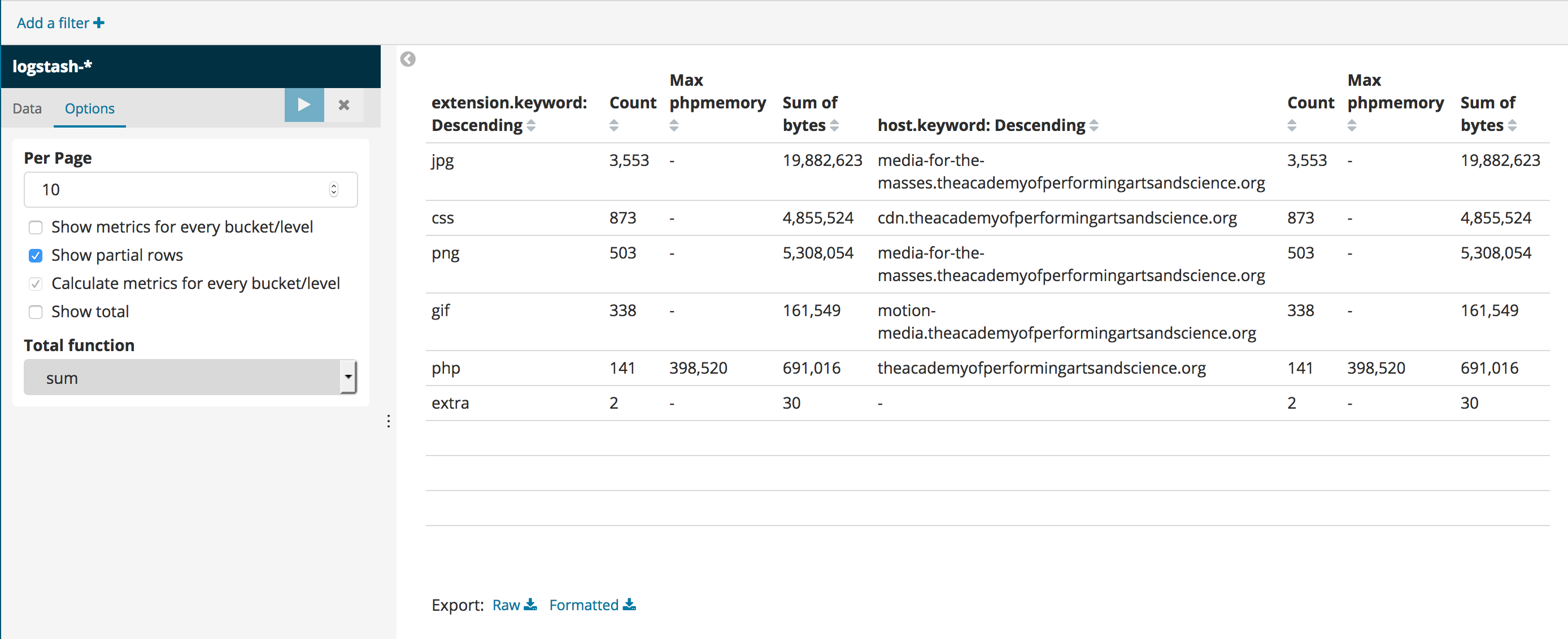Sort by host.keyword column
This screenshot has width=1568, height=639.
click(1096, 125)
